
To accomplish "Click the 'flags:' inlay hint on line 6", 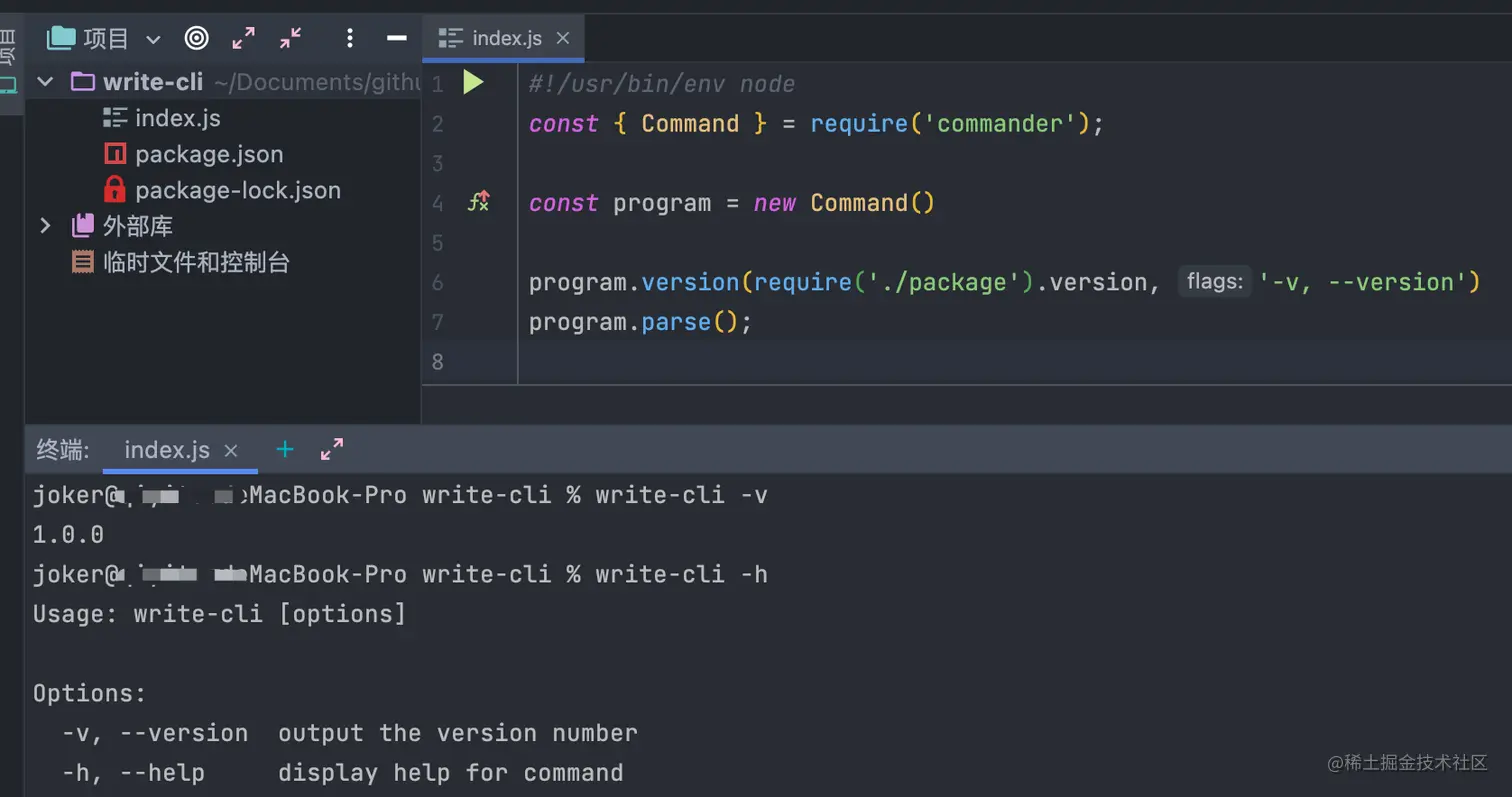I will tap(1214, 282).
